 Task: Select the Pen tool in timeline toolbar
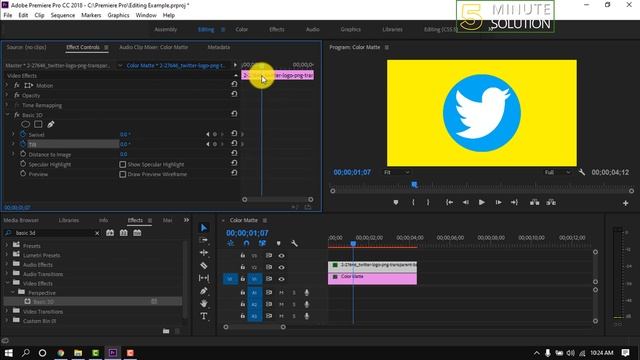coord(204,291)
